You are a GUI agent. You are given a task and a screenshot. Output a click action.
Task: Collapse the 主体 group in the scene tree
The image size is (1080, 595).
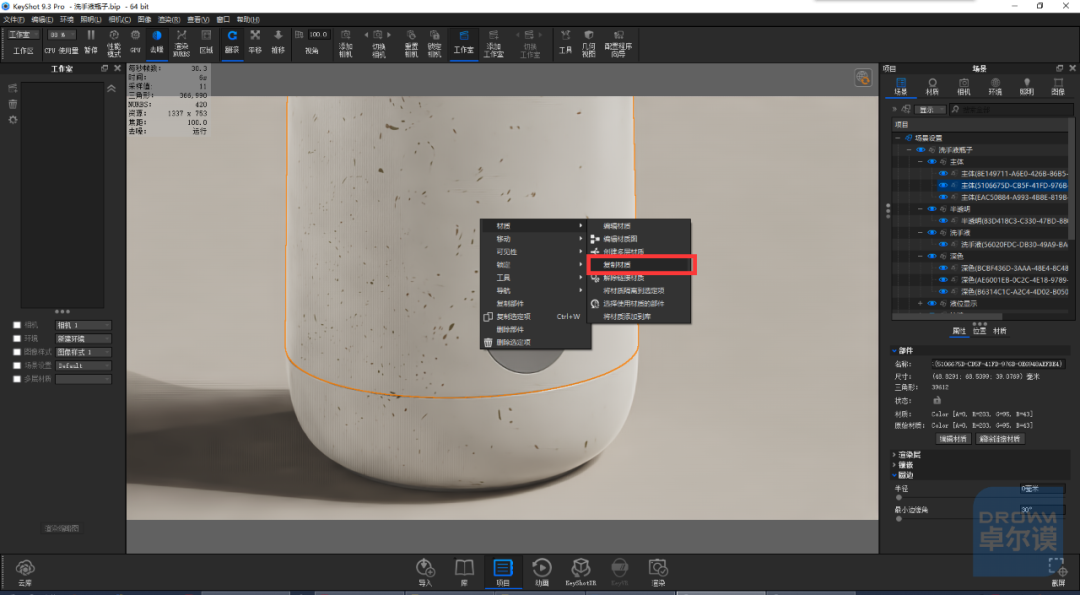920,162
